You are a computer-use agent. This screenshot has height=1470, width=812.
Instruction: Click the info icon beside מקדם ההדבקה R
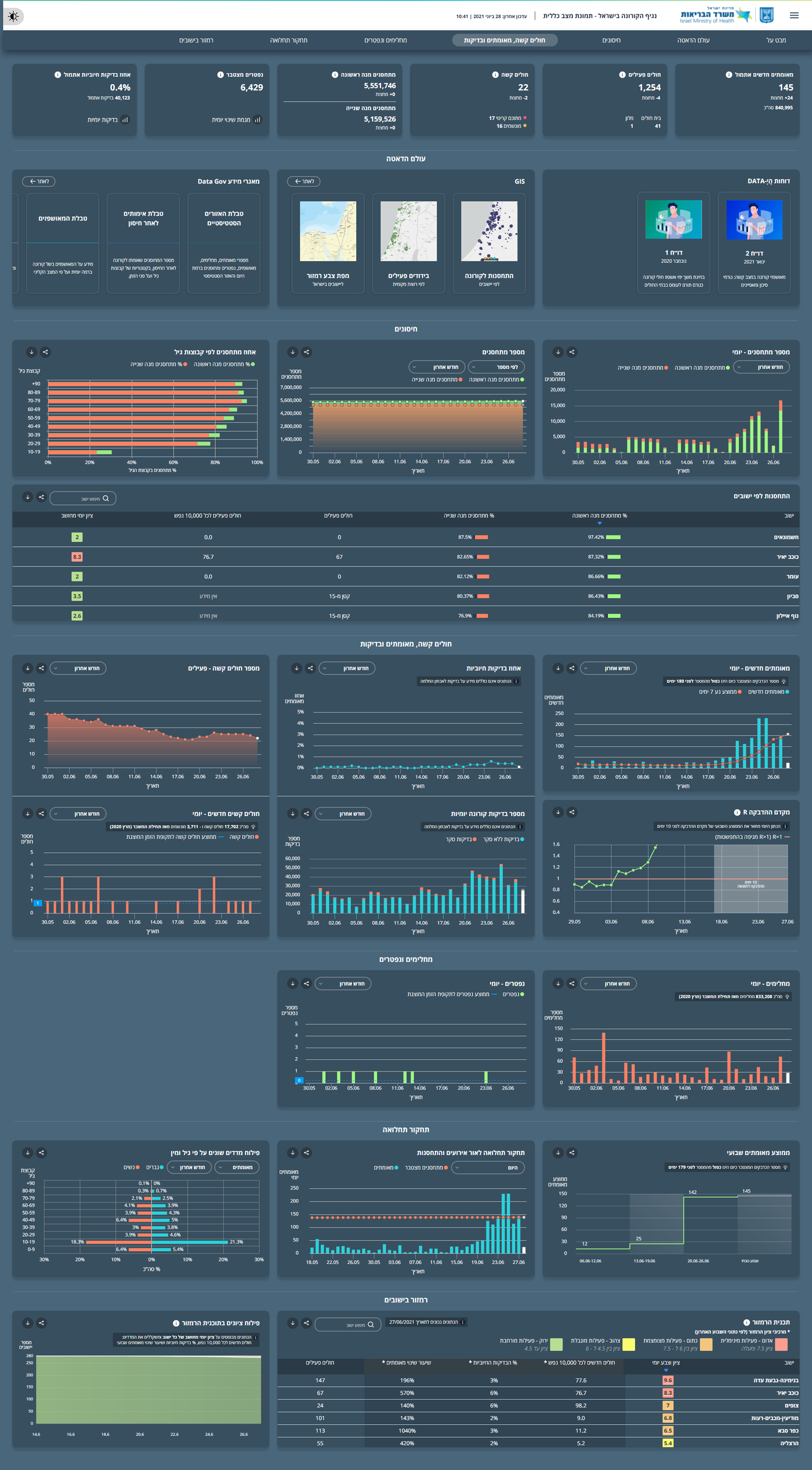pyautogui.click(x=737, y=812)
